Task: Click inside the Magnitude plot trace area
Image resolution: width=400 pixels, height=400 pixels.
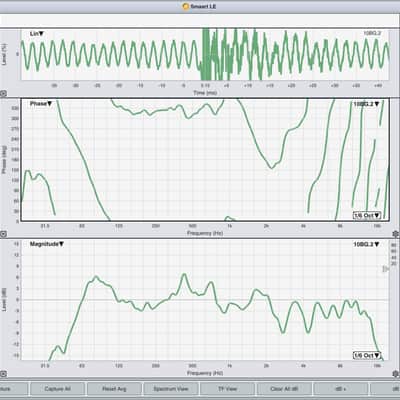Action: 205,299
